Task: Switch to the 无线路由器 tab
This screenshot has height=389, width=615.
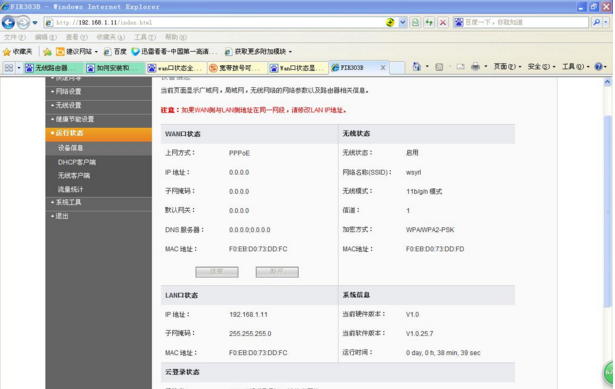Action: tap(53, 68)
